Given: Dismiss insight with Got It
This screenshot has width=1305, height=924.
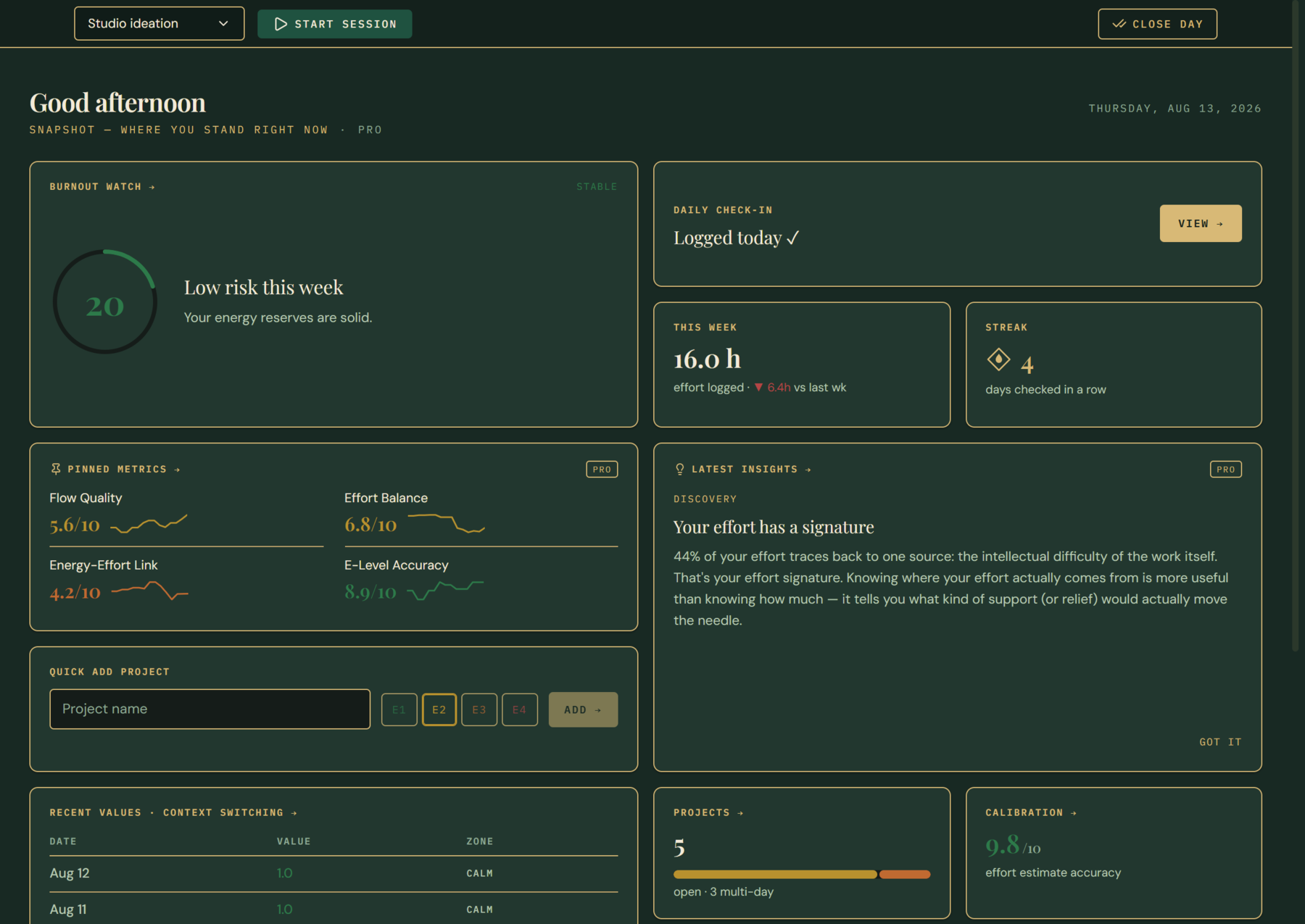Looking at the screenshot, I should [x=1220, y=742].
